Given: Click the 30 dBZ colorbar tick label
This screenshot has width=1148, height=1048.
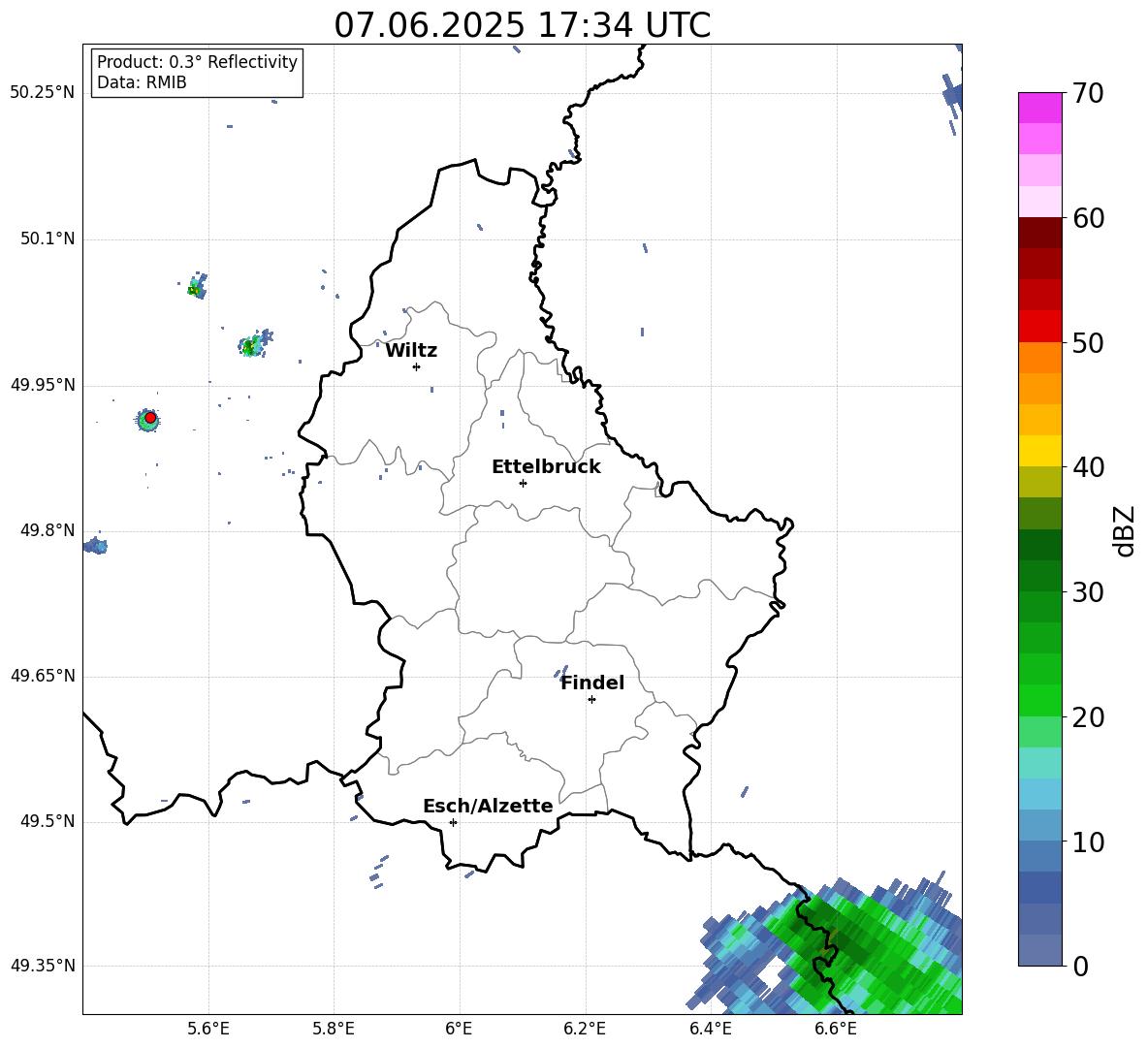Looking at the screenshot, I should click(1088, 591).
